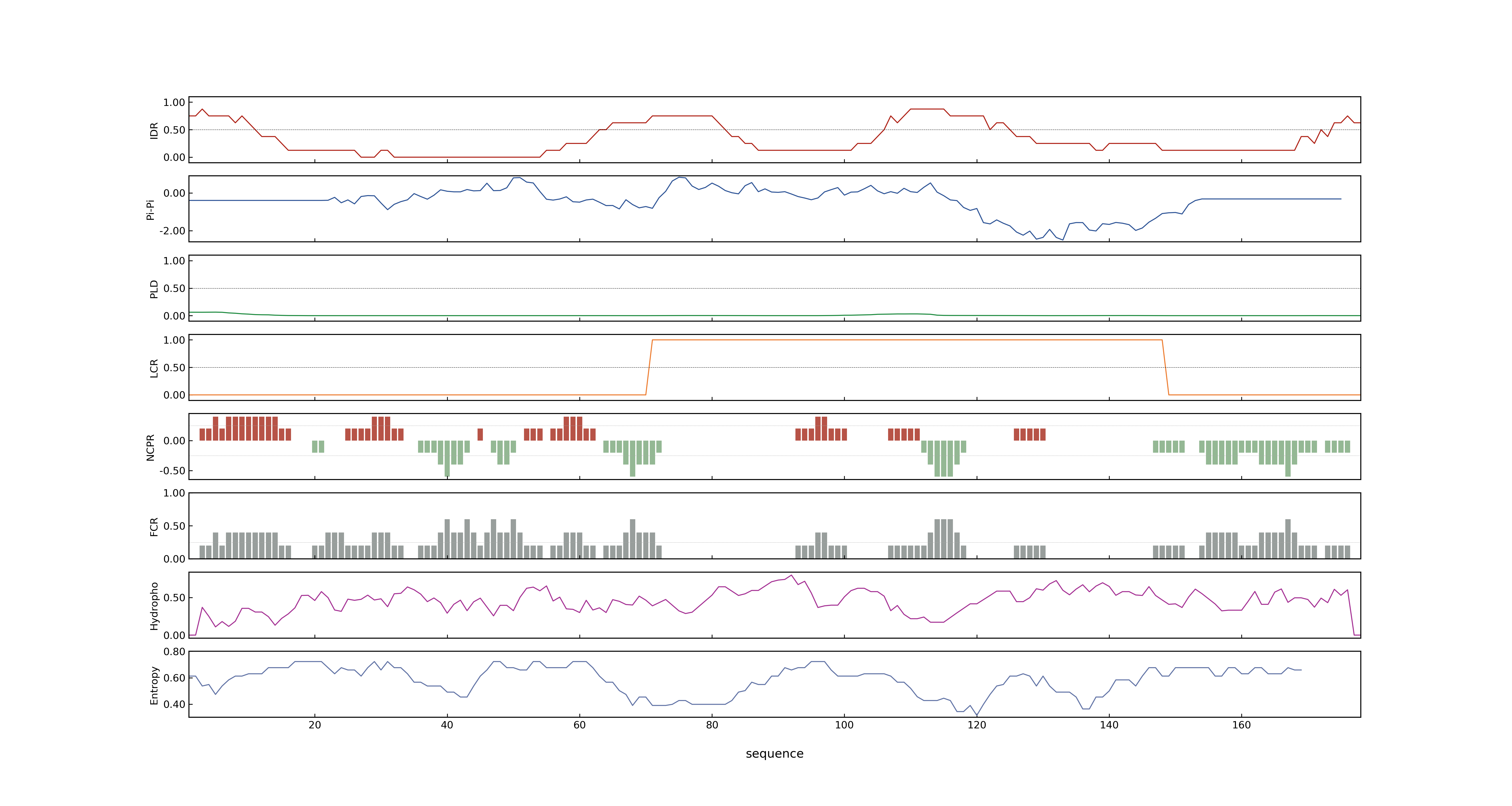The height and width of the screenshot is (806, 1512).
Task: Click x-axis tick label 120
Action: (x=977, y=725)
